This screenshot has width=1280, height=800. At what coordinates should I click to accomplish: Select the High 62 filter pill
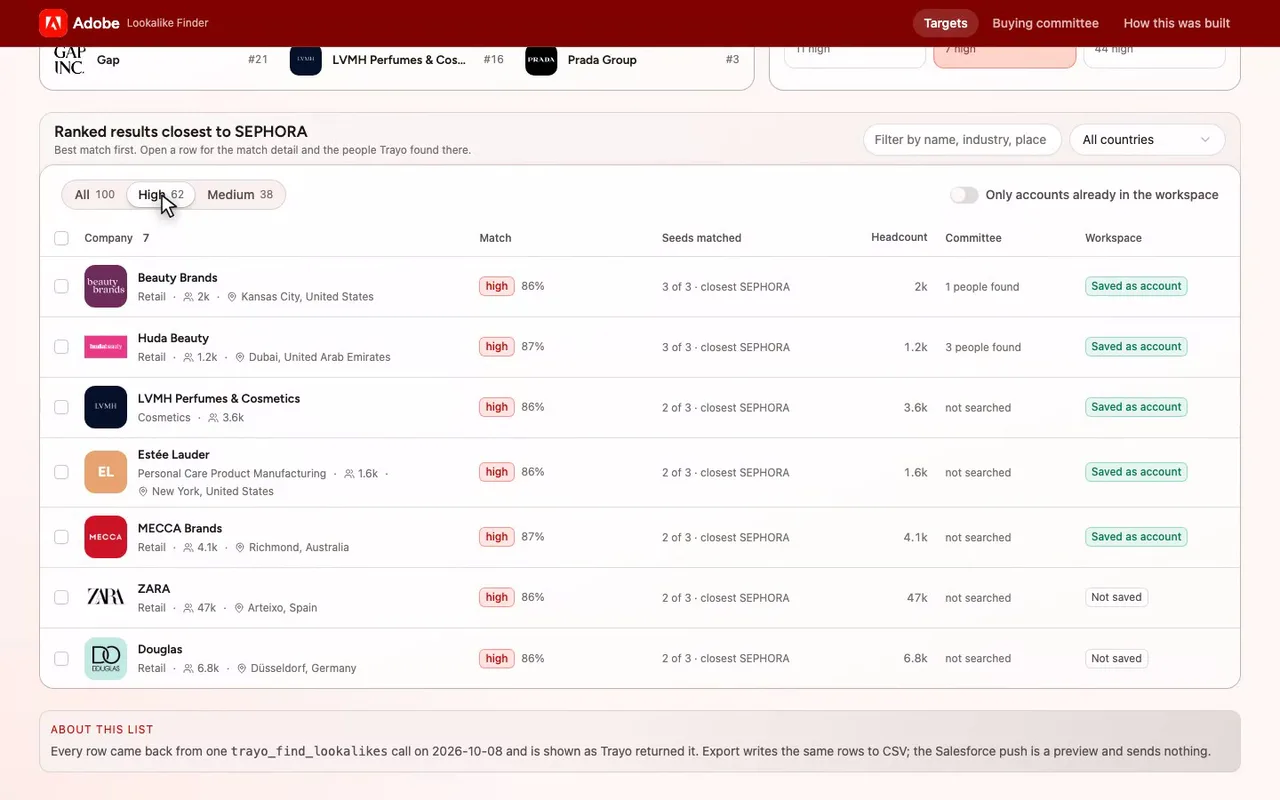click(x=161, y=195)
